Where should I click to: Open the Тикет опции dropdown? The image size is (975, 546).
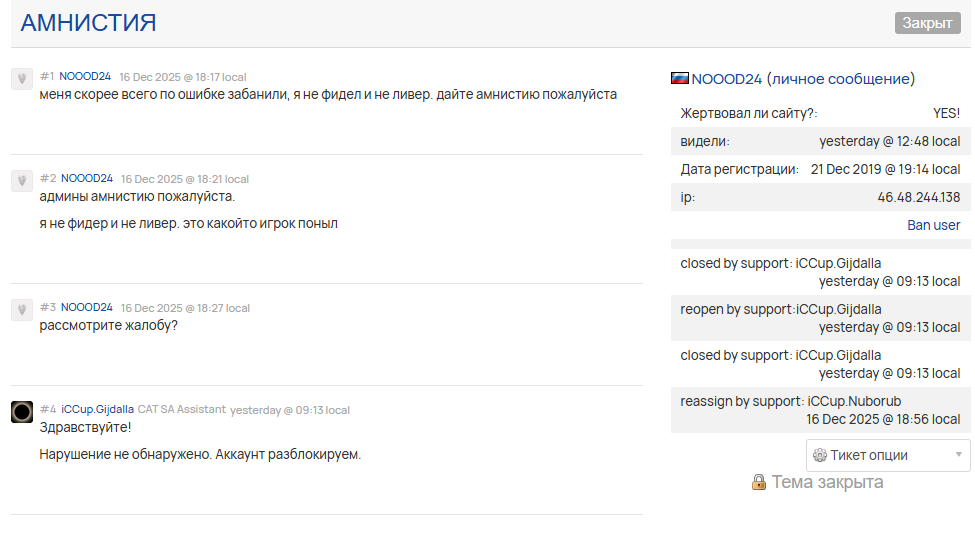pyautogui.click(x=887, y=455)
